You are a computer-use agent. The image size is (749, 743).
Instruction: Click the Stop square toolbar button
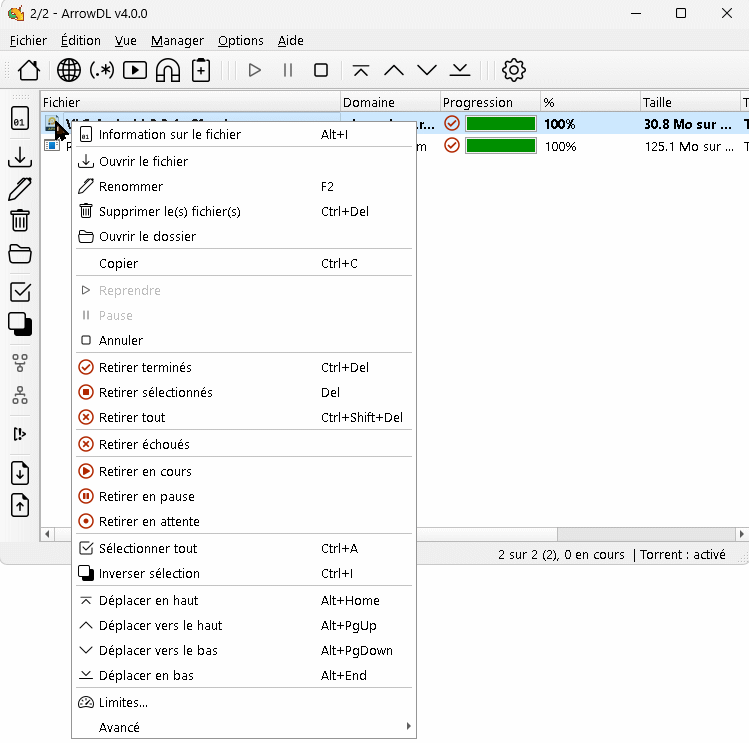321,70
